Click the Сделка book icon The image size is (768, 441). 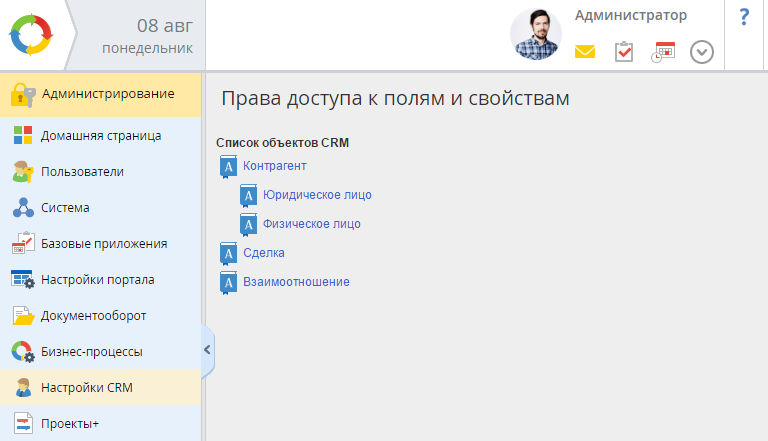(228, 254)
